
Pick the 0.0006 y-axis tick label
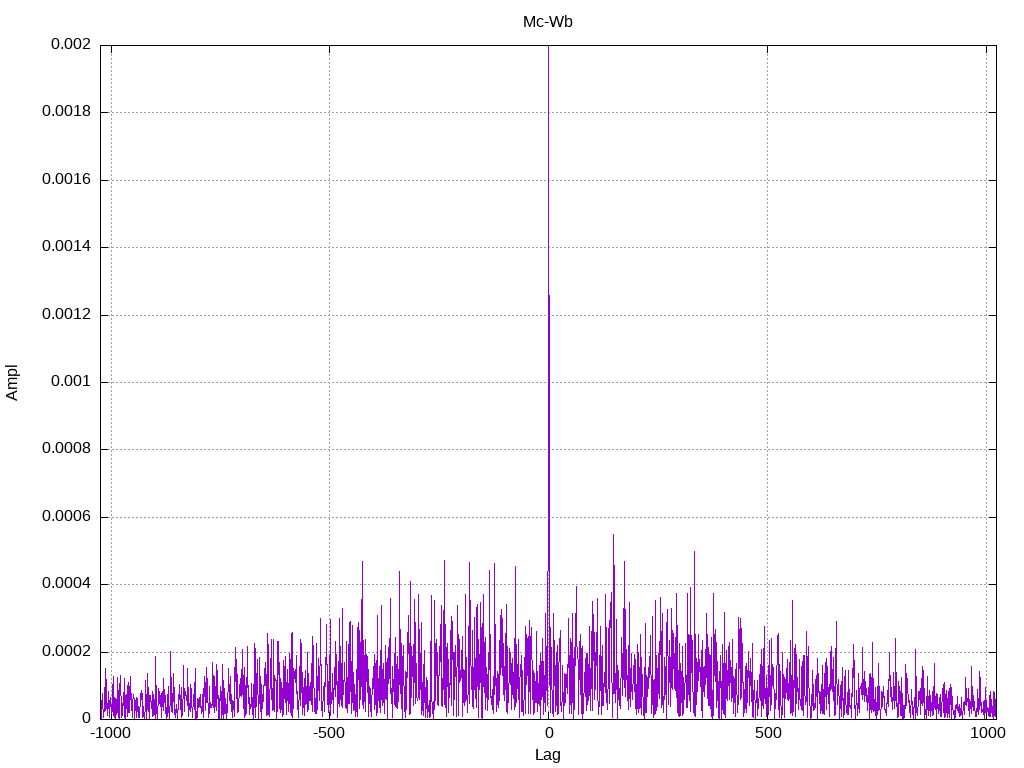(66, 517)
